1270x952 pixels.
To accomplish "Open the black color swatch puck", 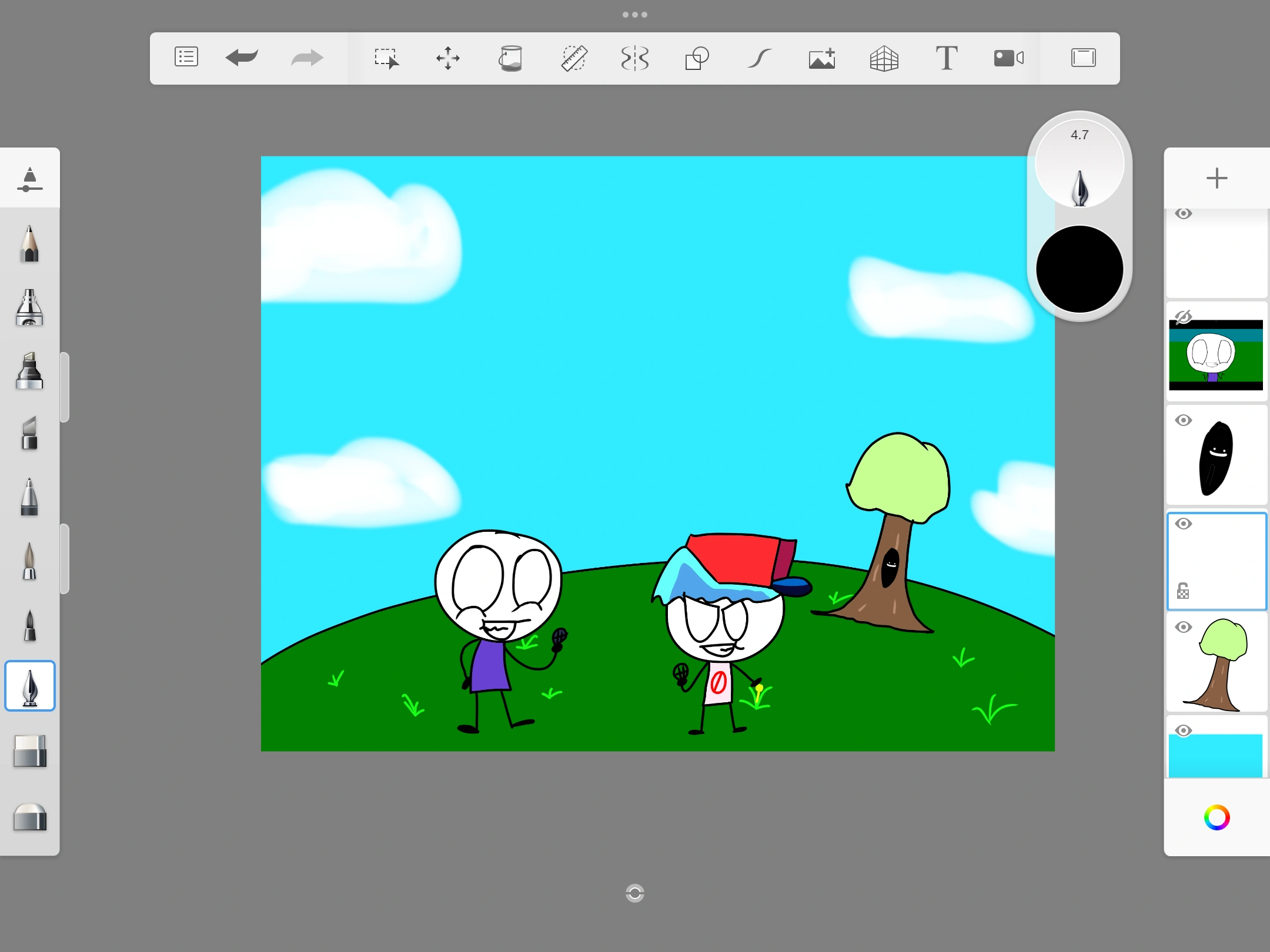I will click(1079, 269).
